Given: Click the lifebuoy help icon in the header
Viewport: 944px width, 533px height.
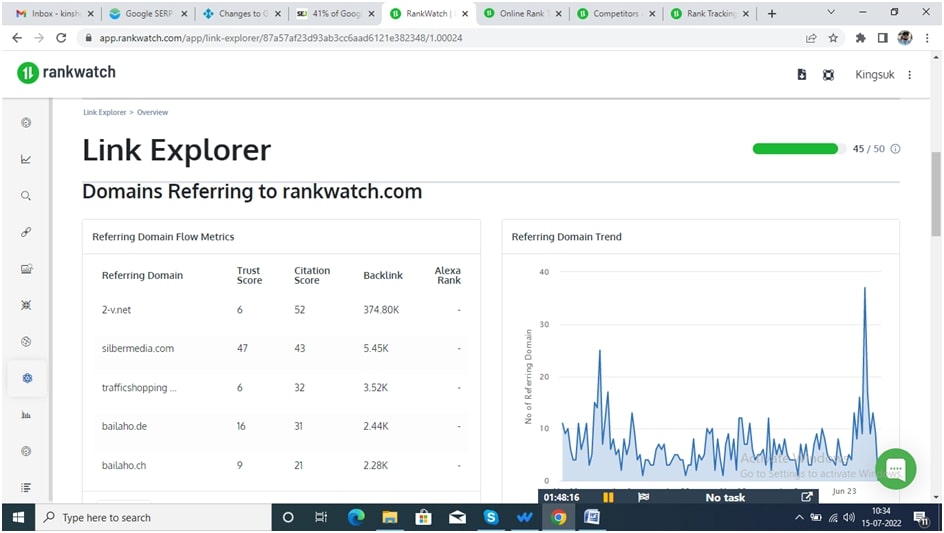Looking at the screenshot, I should (828, 75).
